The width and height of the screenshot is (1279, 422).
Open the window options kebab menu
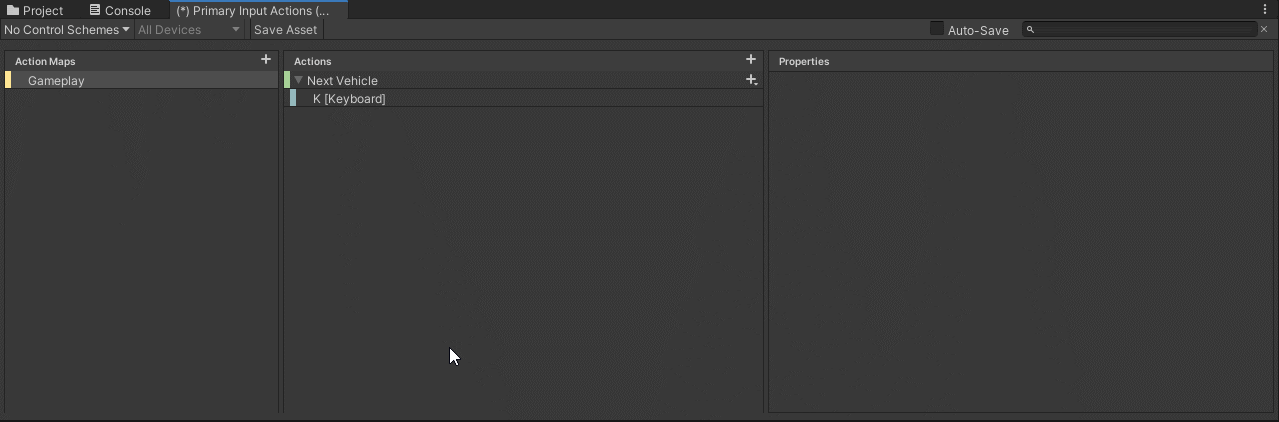(x=1265, y=9)
